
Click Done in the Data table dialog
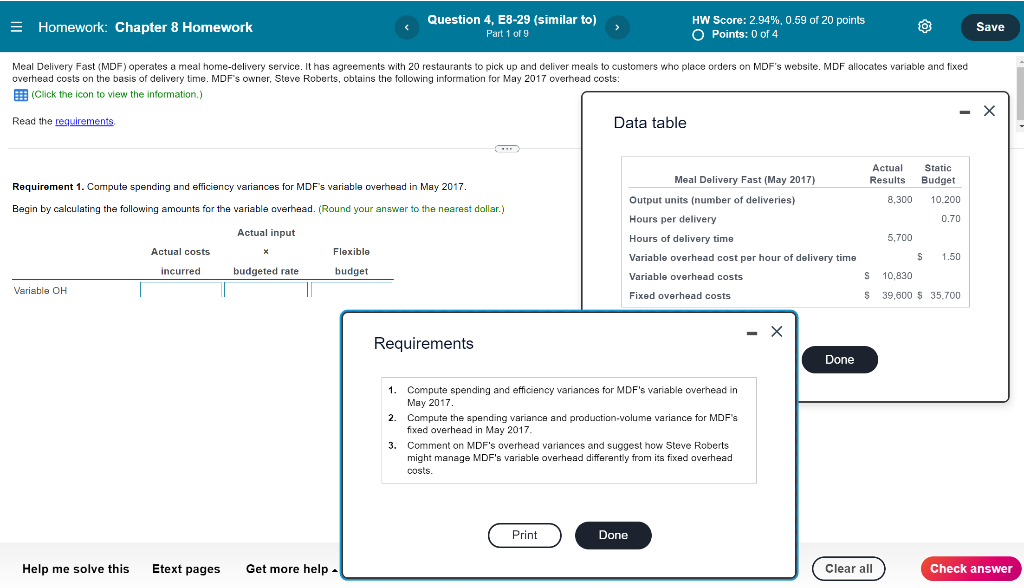click(x=840, y=360)
